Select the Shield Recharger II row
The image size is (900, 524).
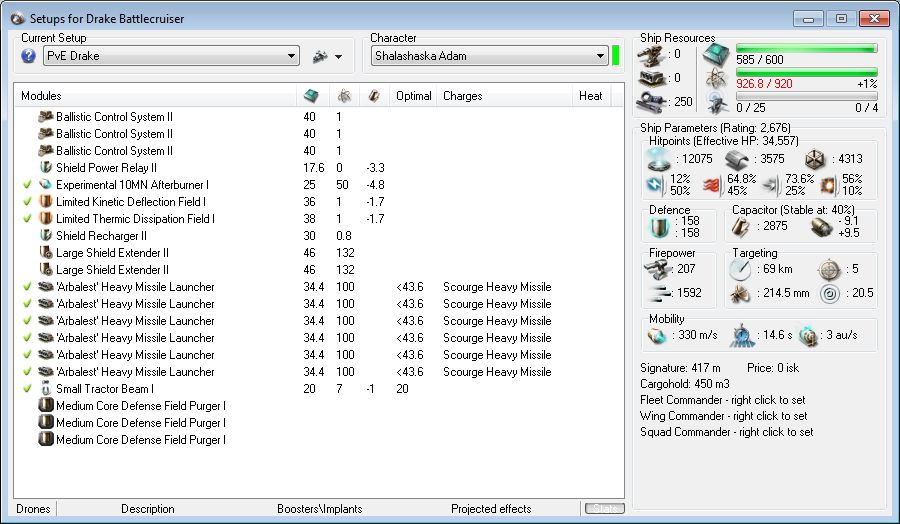[319, 236]
